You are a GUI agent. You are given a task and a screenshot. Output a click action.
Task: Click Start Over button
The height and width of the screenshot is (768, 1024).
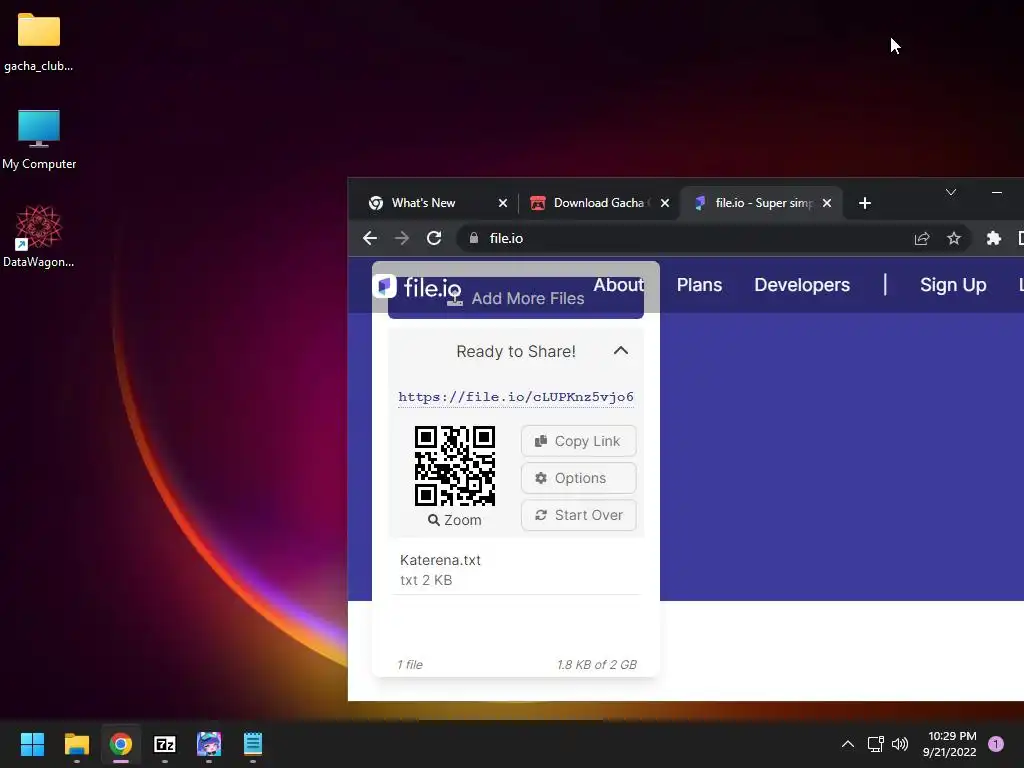pyautogui.click(x=579, y=515)
